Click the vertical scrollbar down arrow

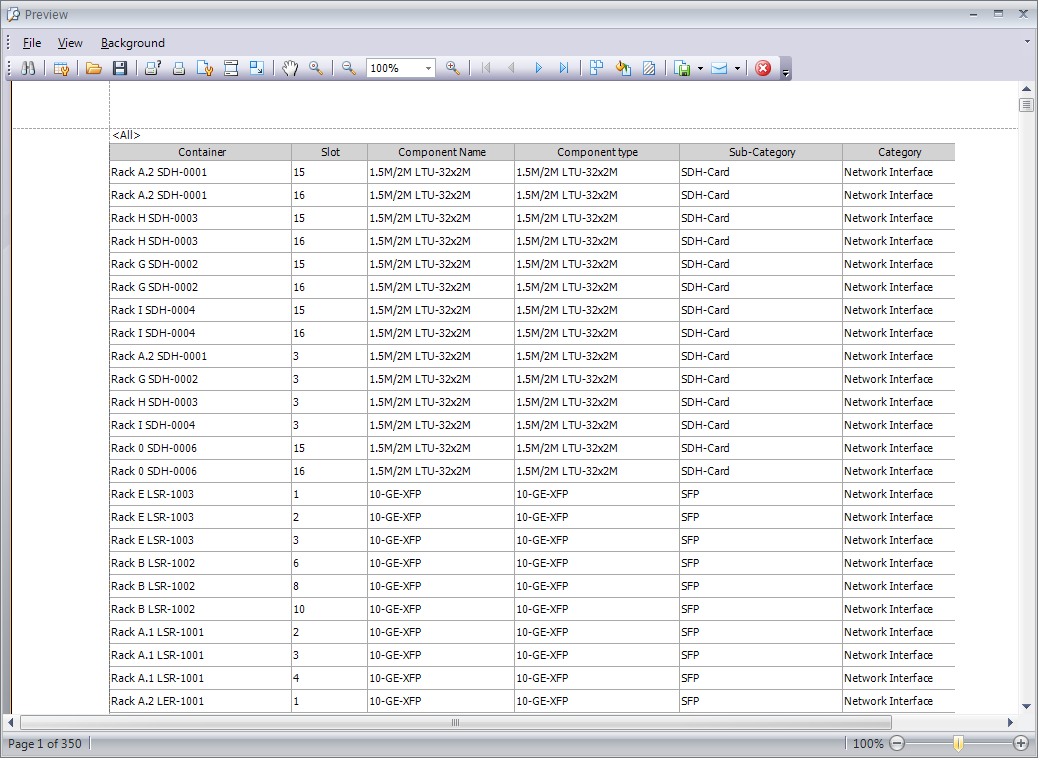click(1026, 706)
